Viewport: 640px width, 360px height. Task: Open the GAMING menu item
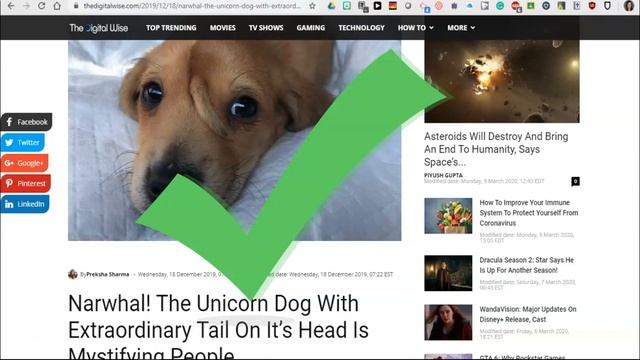311,28
